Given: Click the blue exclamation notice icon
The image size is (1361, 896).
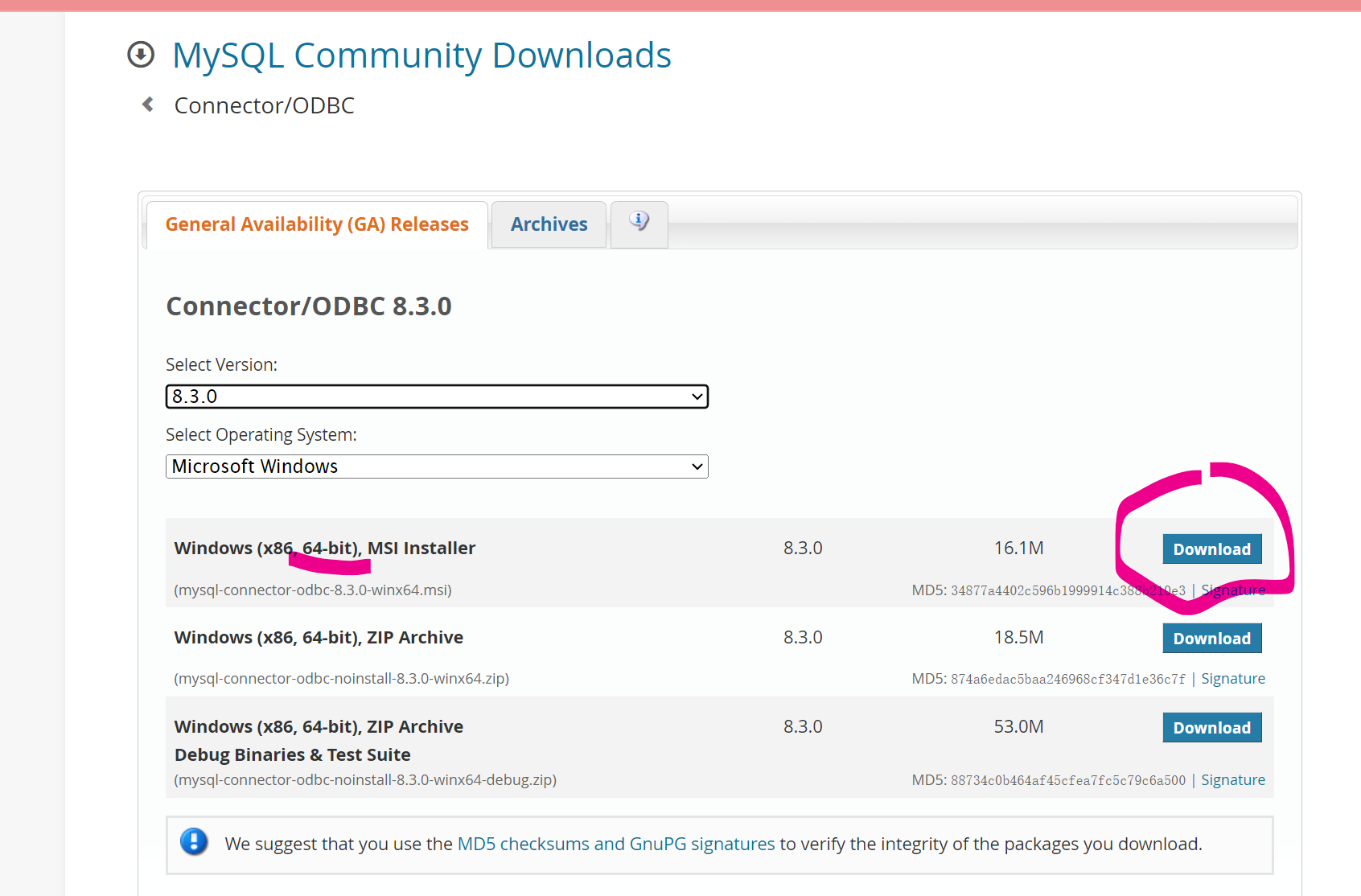Looking at the screenshot, I should coord(194,842).
